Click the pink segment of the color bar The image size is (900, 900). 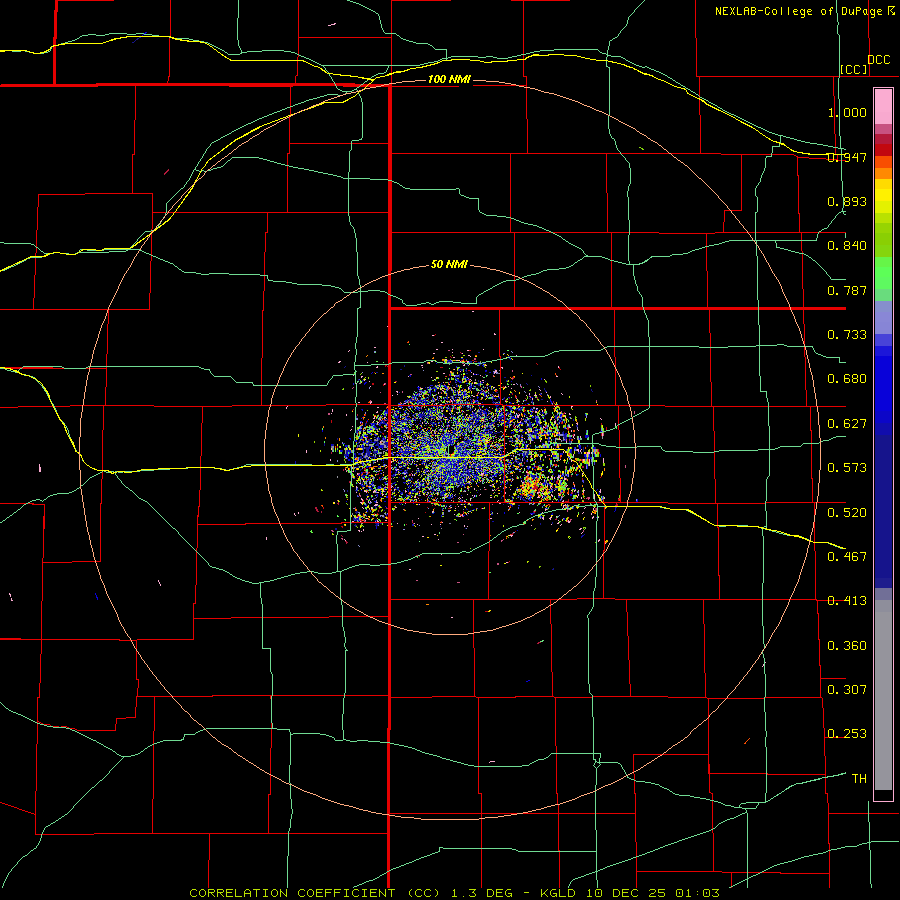(883, 107)
